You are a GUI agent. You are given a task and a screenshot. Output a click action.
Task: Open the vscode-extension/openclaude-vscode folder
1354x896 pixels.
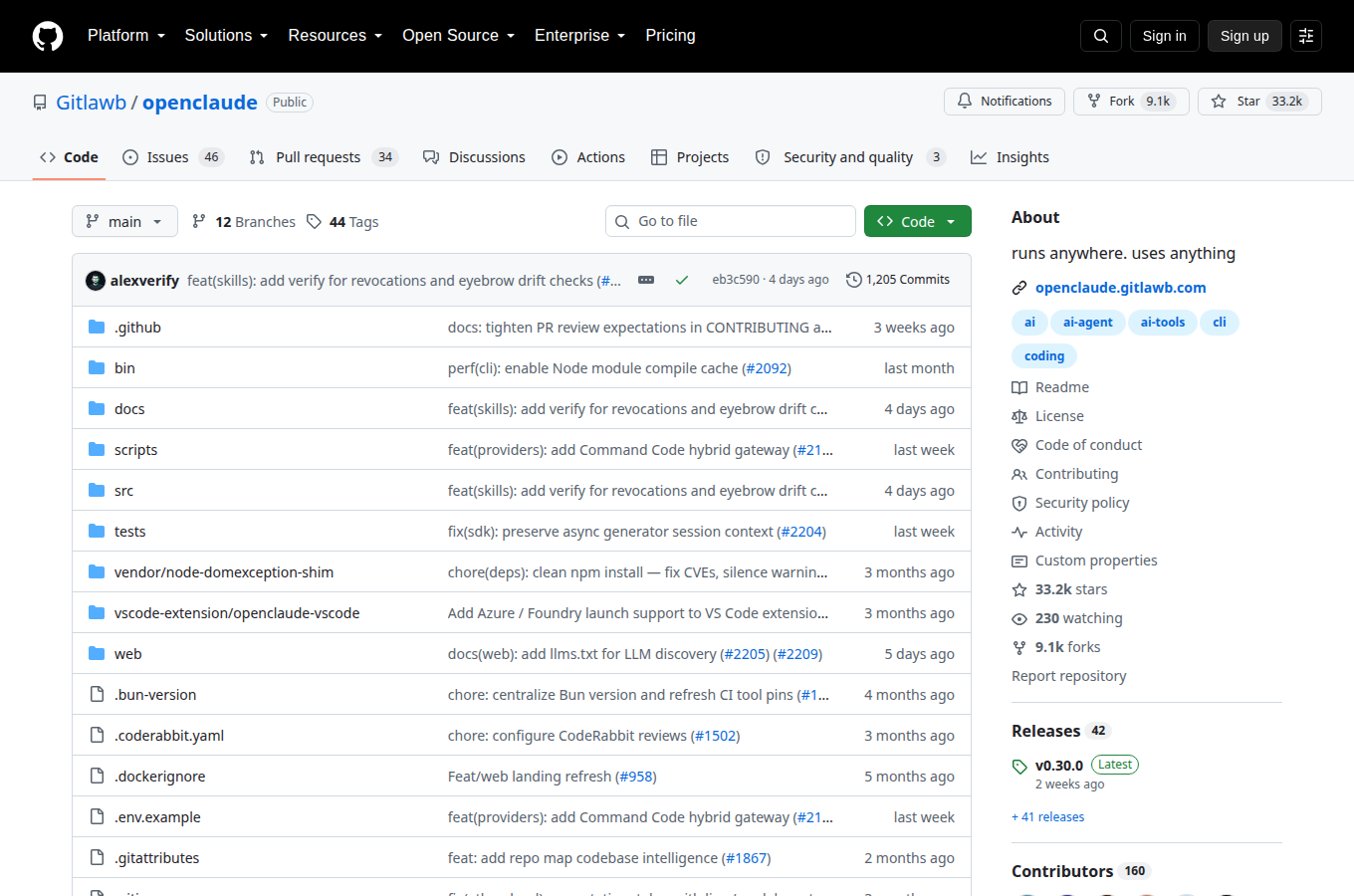(x=237, y=613)
